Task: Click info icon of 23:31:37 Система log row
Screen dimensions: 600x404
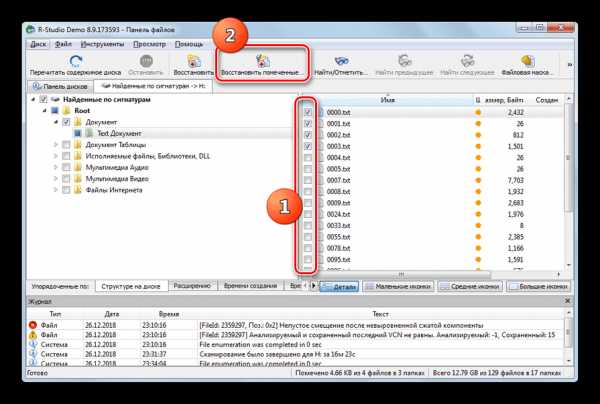Action: (33, 354)
